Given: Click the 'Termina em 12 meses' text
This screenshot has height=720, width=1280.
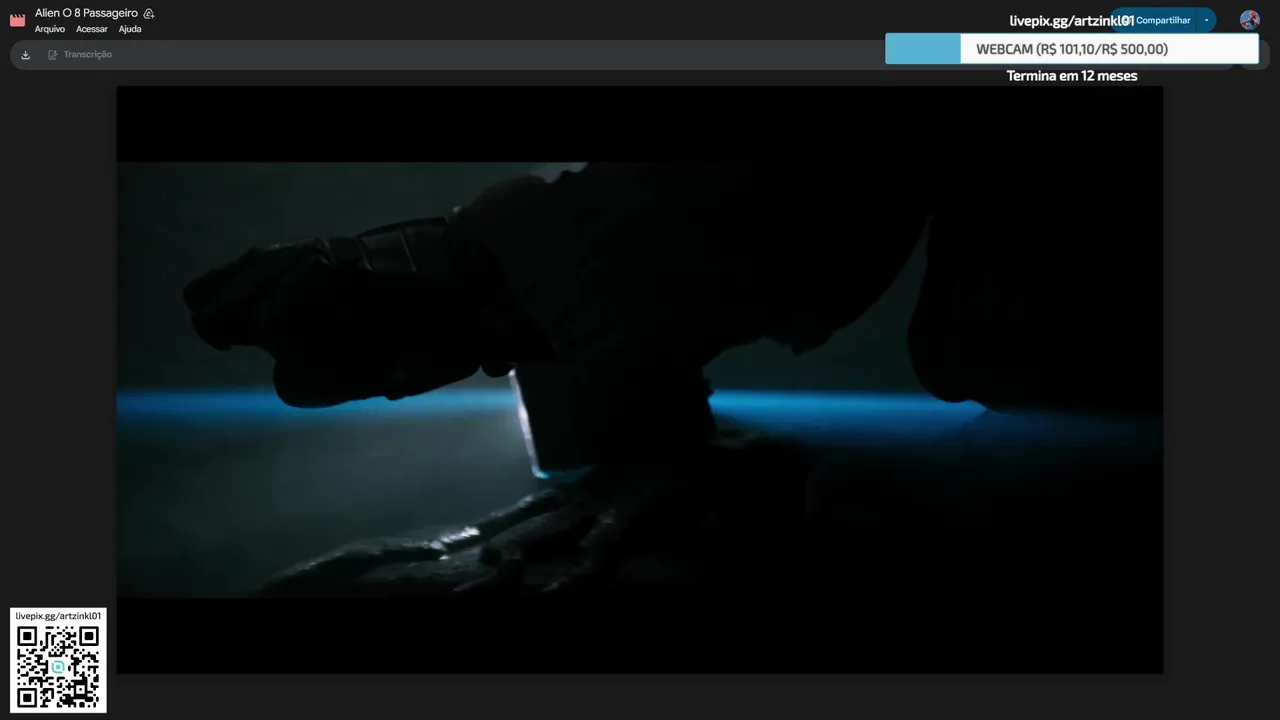Looking at the screenshot, I should coord(1072,76).
